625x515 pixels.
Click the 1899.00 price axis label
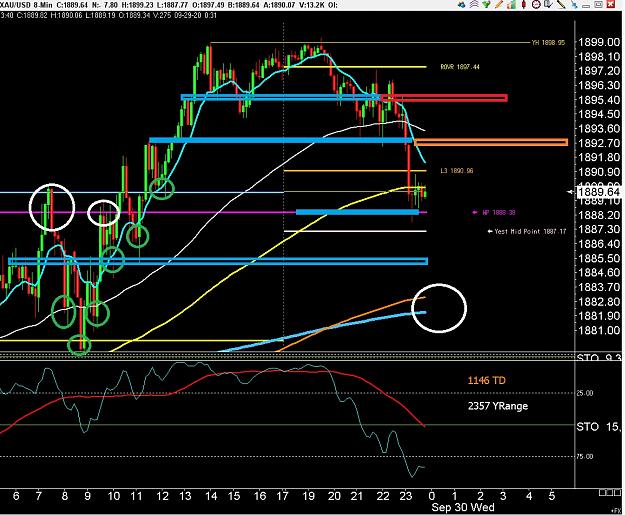pos(599,42)
